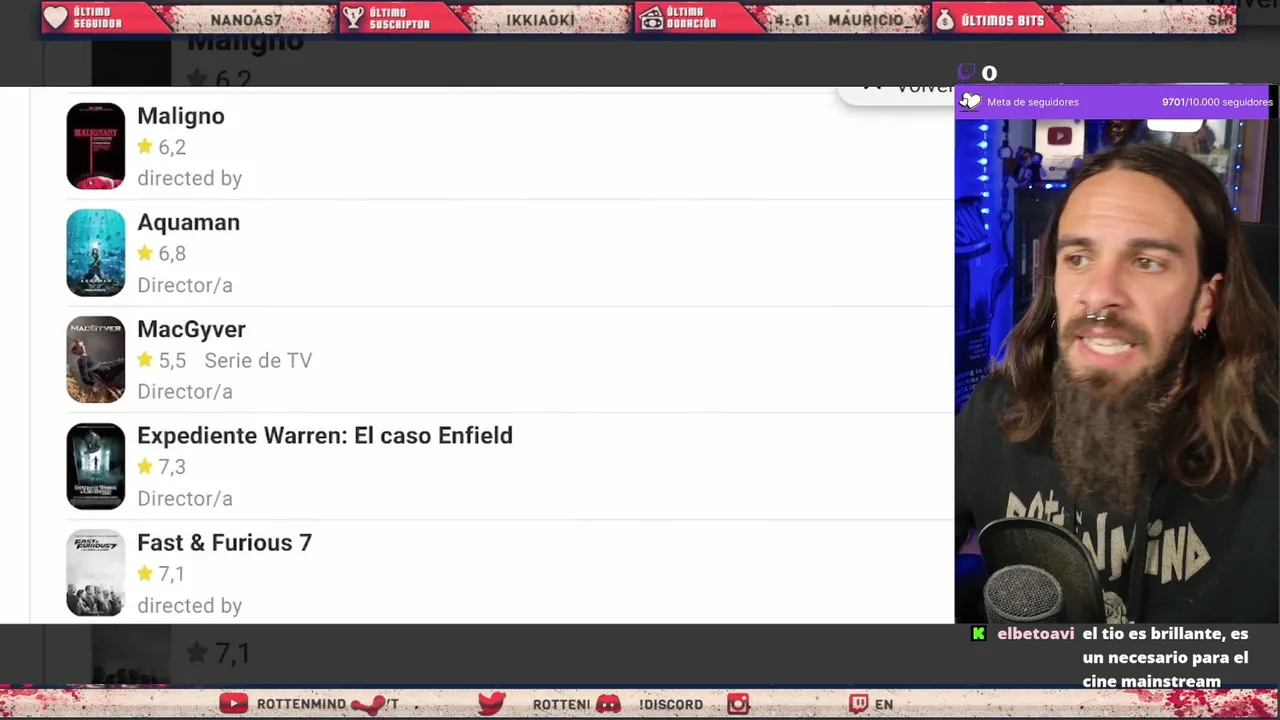The width and height of the screenshot is (1280, 720).
Task: Click the follower goal heart icon
Action: 970,101
